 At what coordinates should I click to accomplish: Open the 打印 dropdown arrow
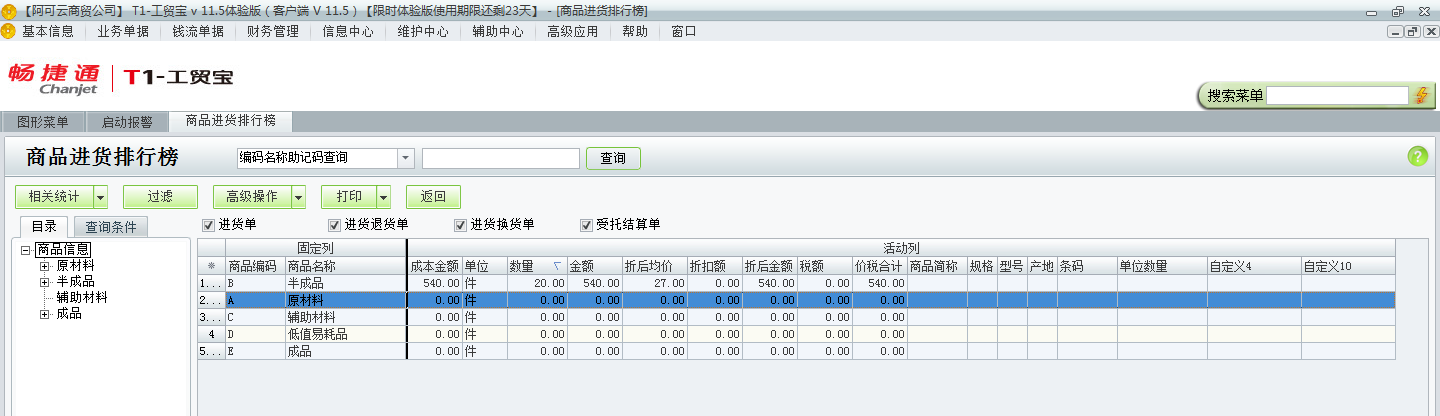tap(383, 197)
